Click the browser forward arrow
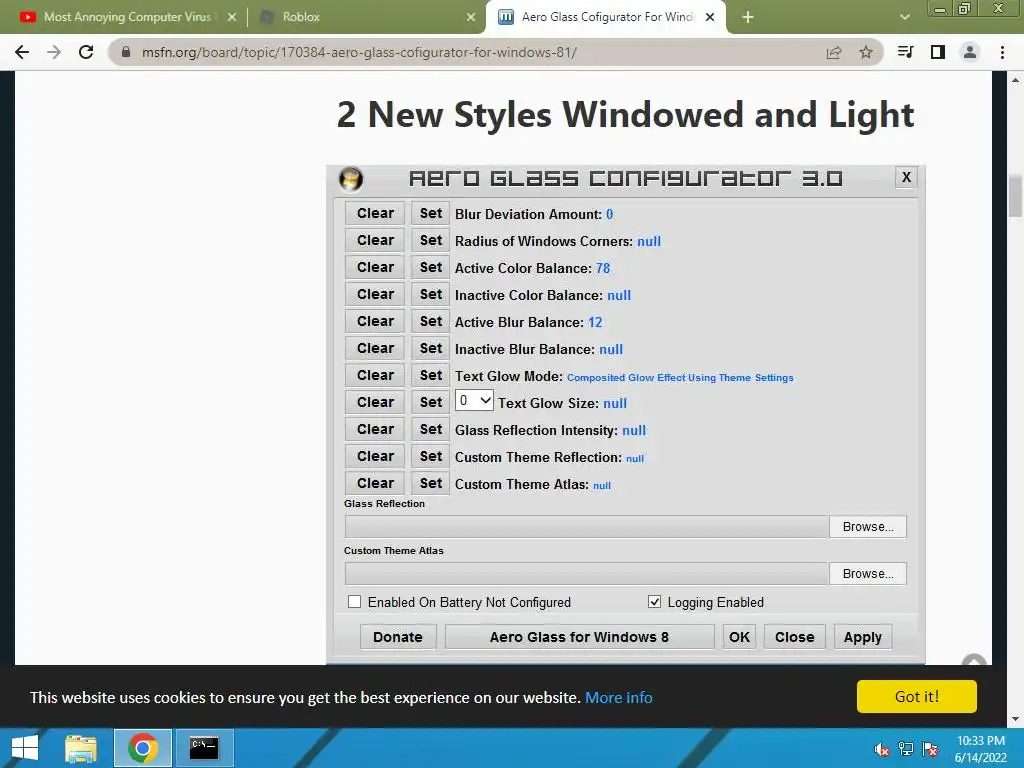The height and width of the screenshot is (768, 1024). 54,52
